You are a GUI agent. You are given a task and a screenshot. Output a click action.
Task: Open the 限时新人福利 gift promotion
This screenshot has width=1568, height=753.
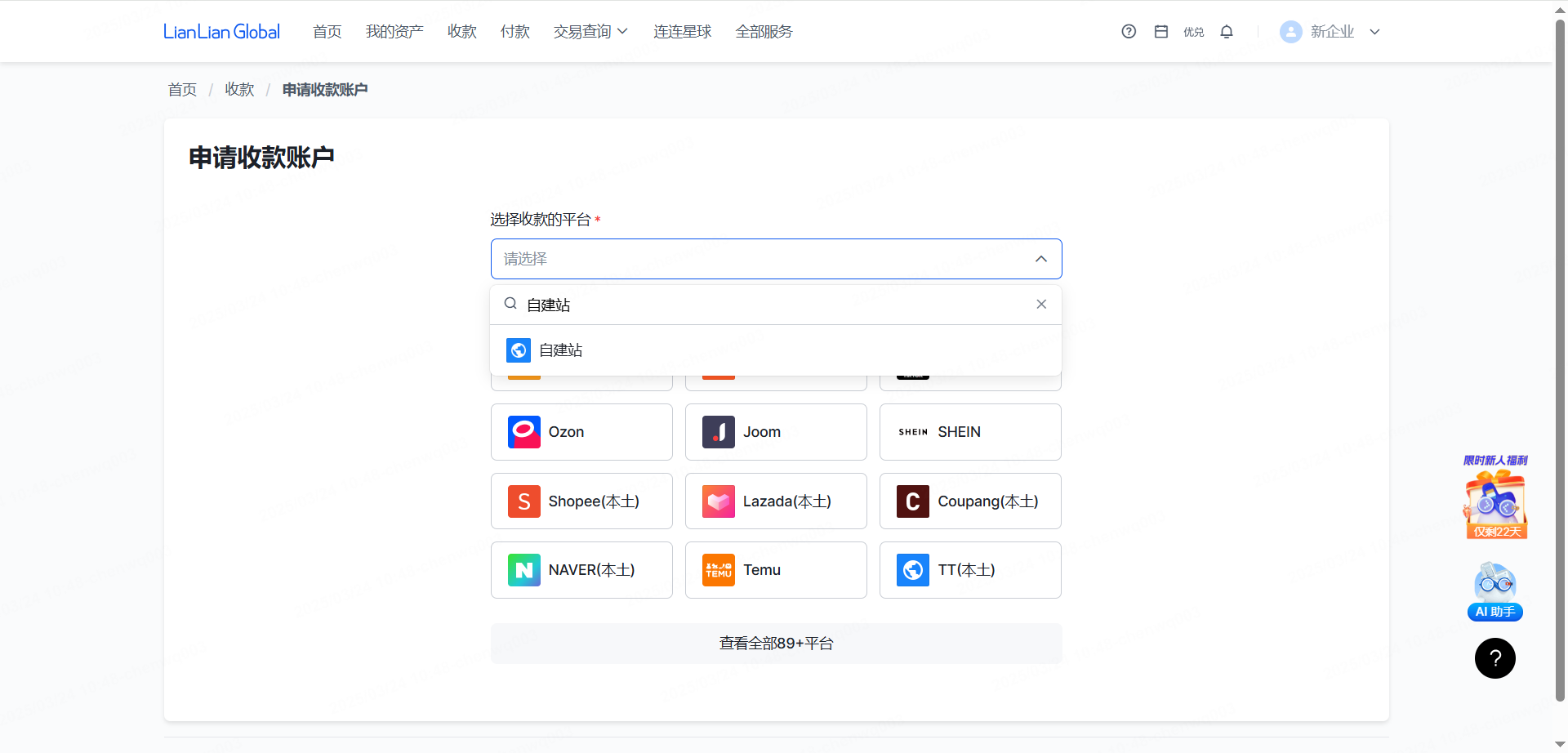[x=1494, y=500]
